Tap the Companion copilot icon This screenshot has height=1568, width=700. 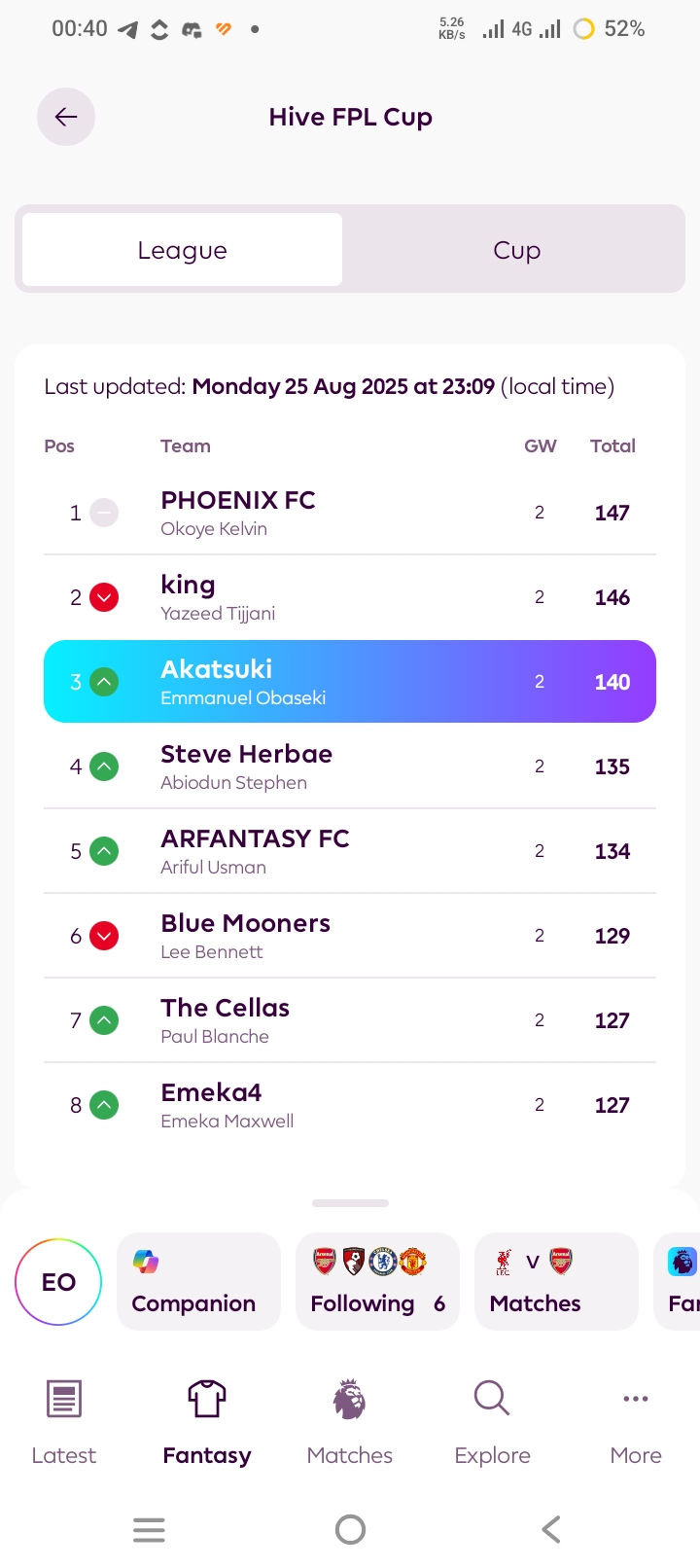(x=146, y=1262)
